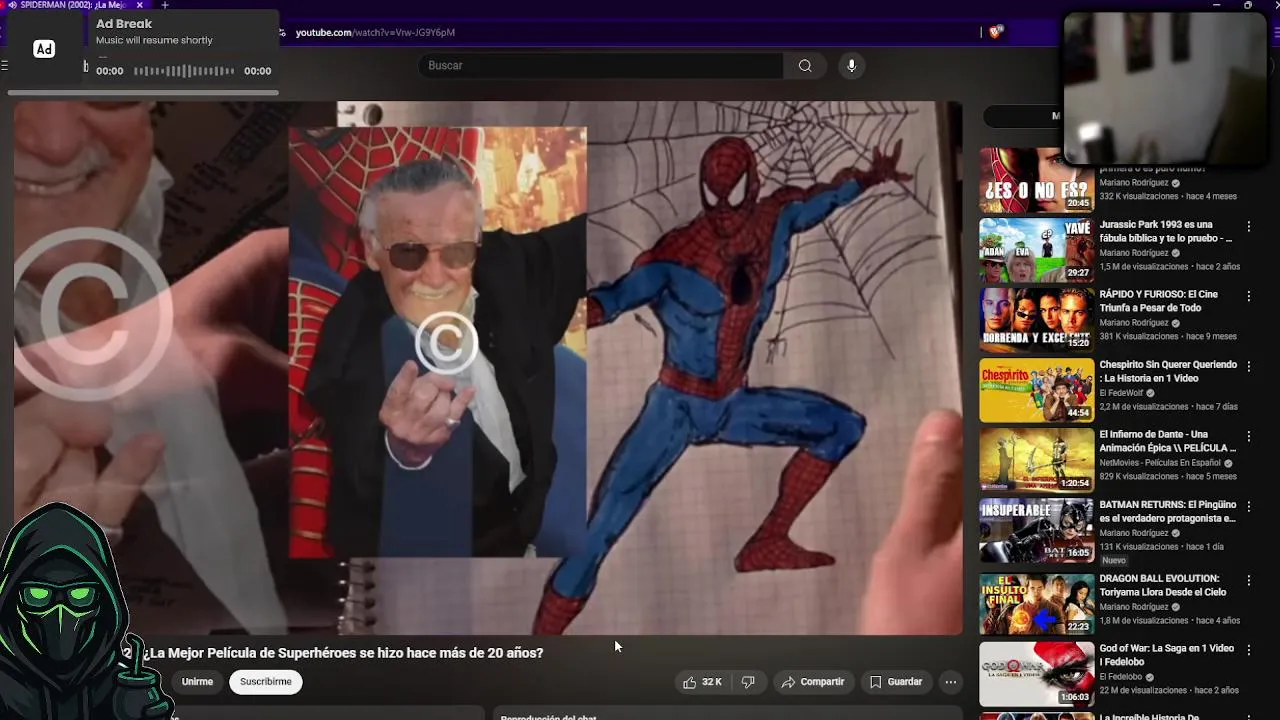Like the video with thumbs up
Screen dimensions: 1280x720
[x=689, y=682]
